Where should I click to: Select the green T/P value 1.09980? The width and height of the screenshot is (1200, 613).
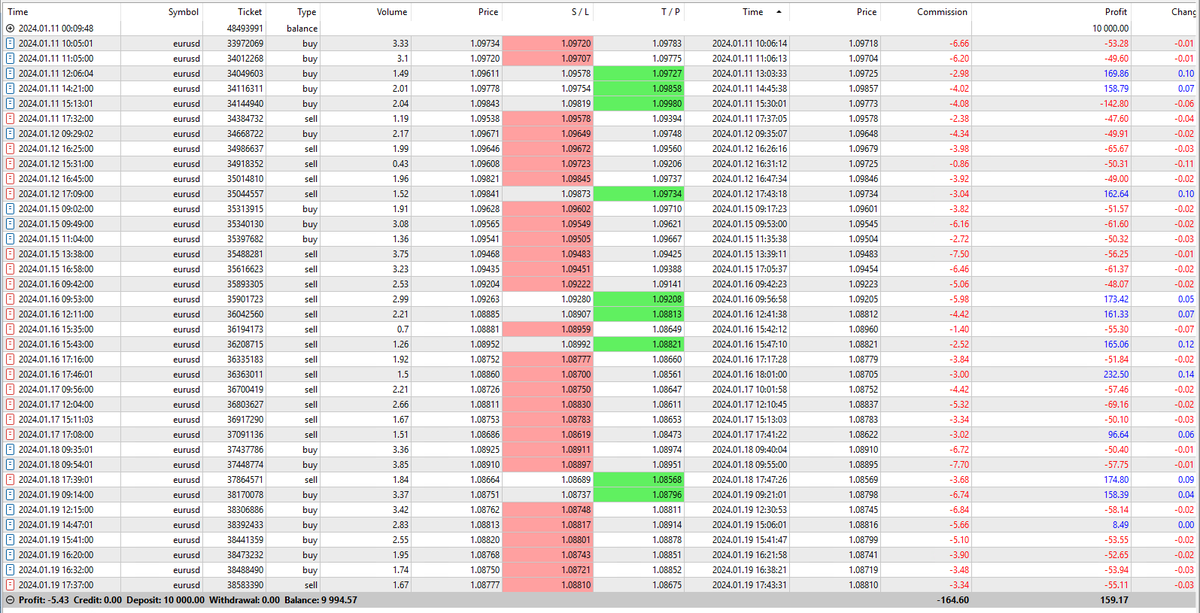point(638,102)
